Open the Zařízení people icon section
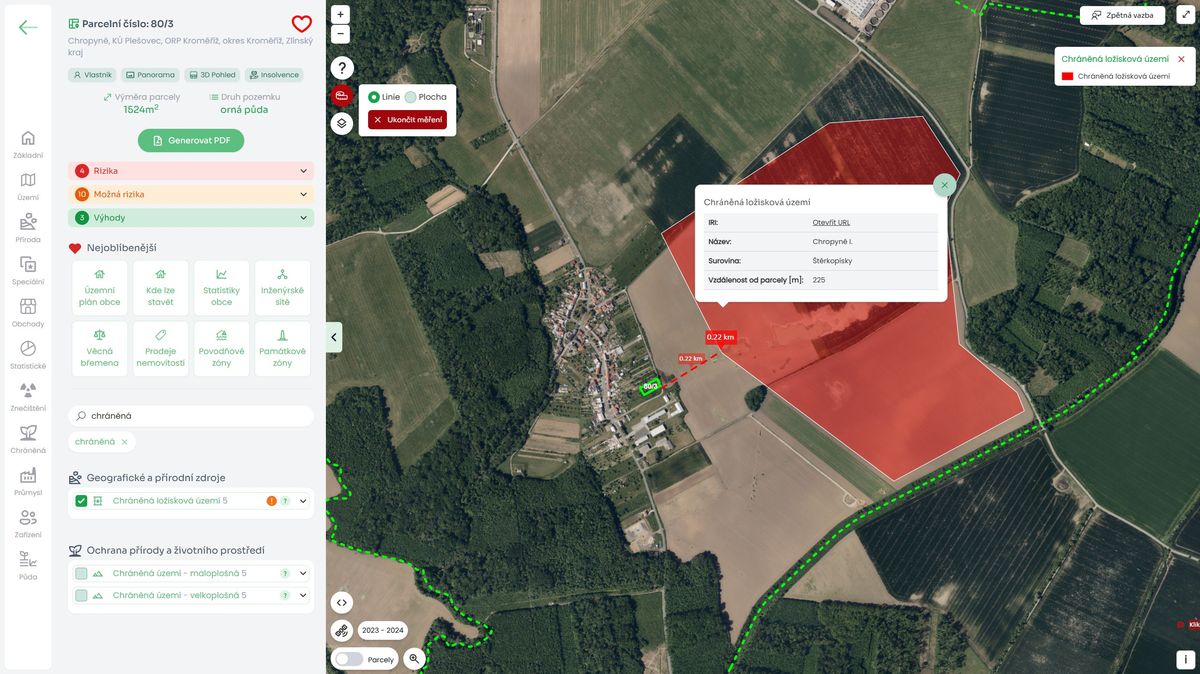 coord(28,524)
